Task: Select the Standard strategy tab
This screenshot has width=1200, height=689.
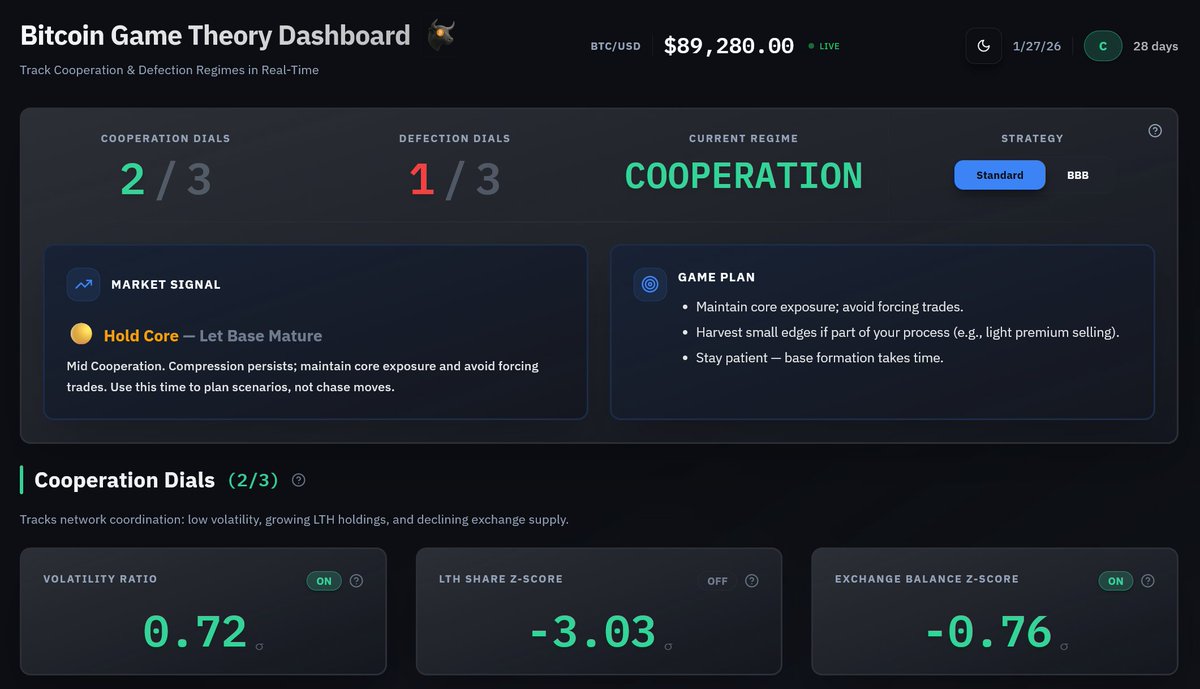Action: (x=999, y=175)
